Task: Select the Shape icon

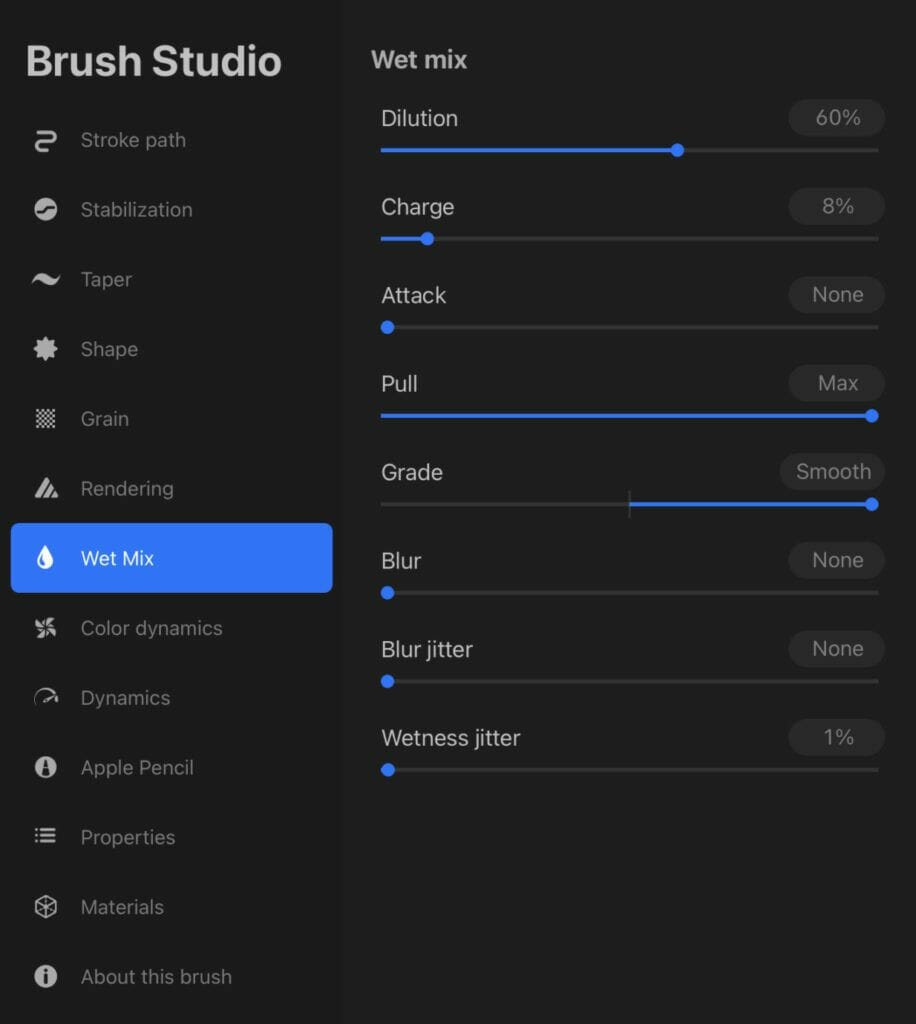Action: [46, 349]
